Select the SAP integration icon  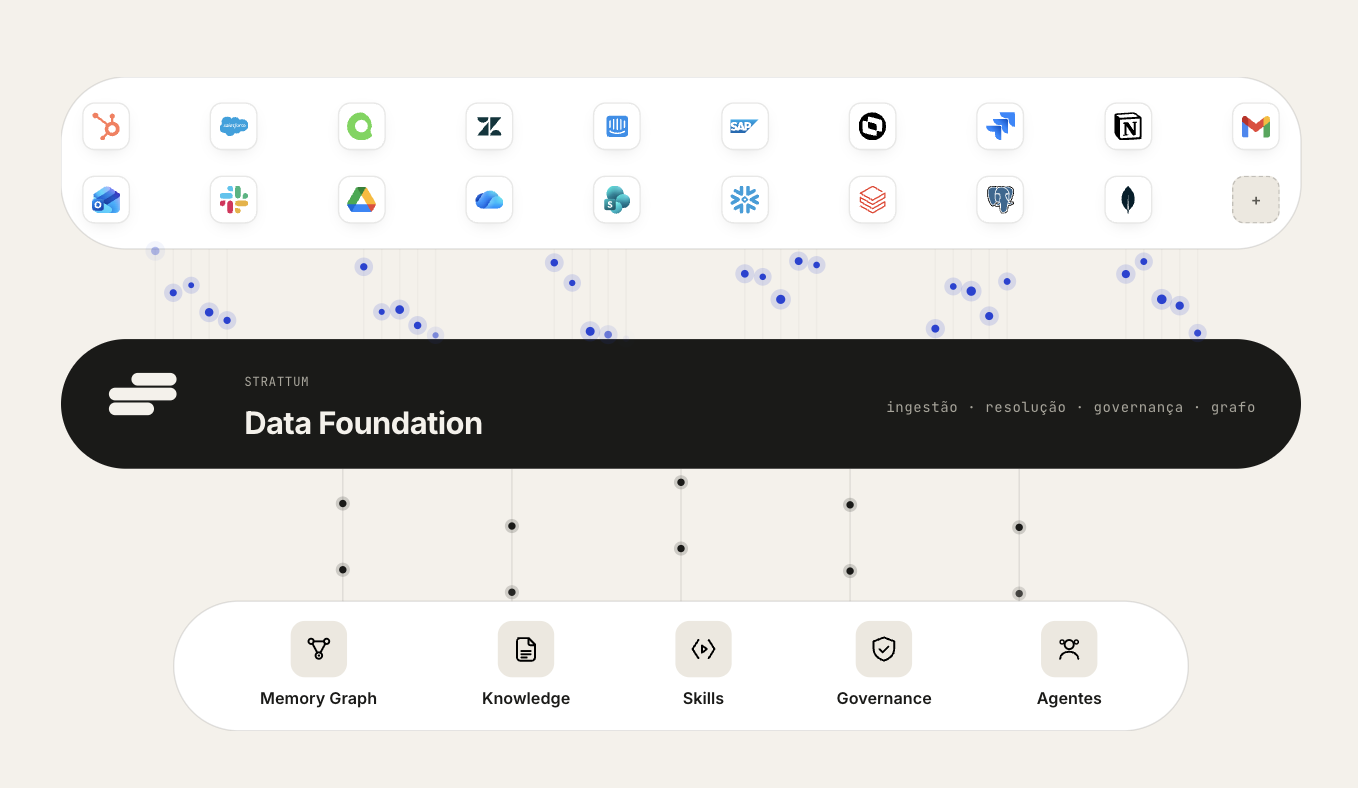point(745,127)
